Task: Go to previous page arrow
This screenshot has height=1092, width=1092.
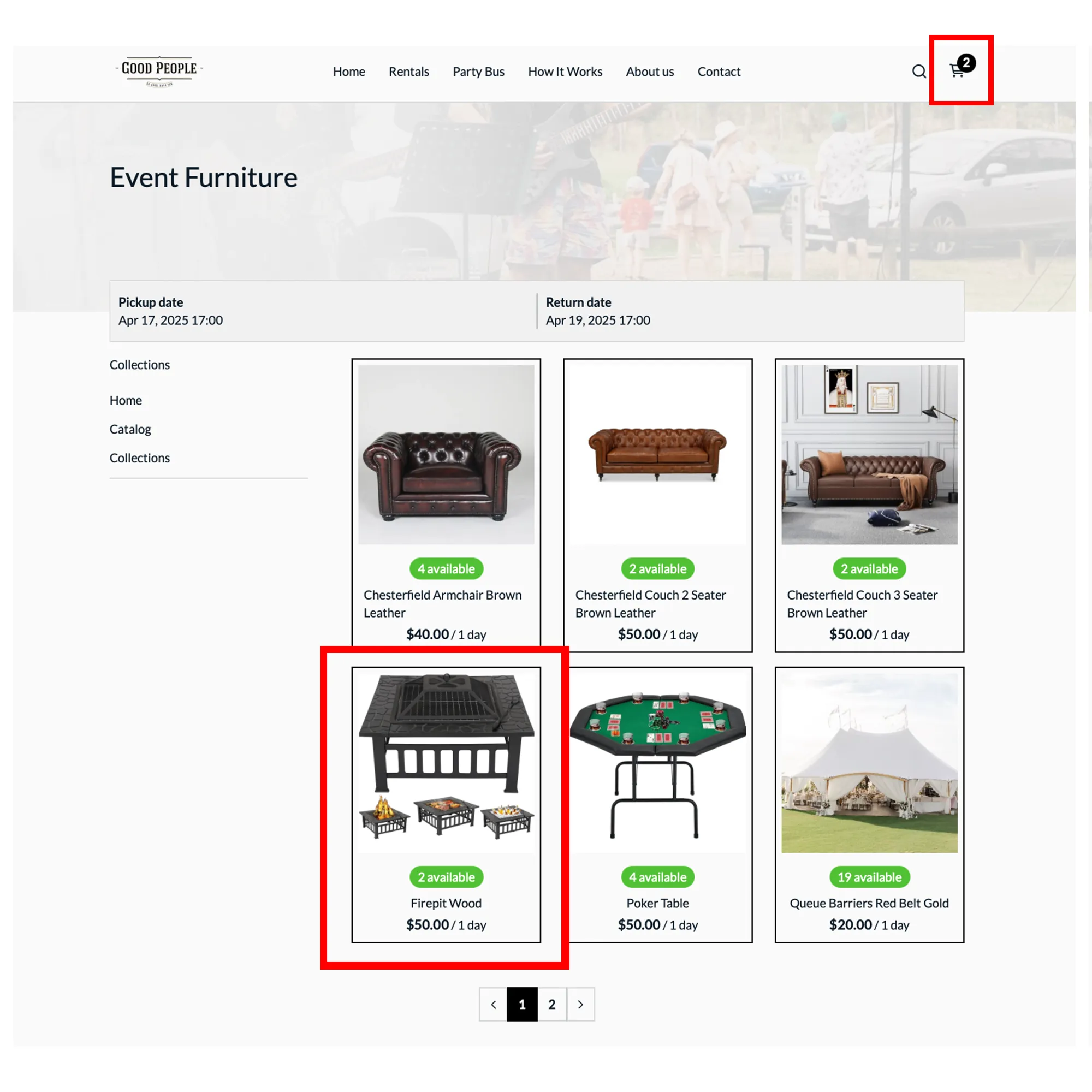Action: click(x=494, y=1005)
